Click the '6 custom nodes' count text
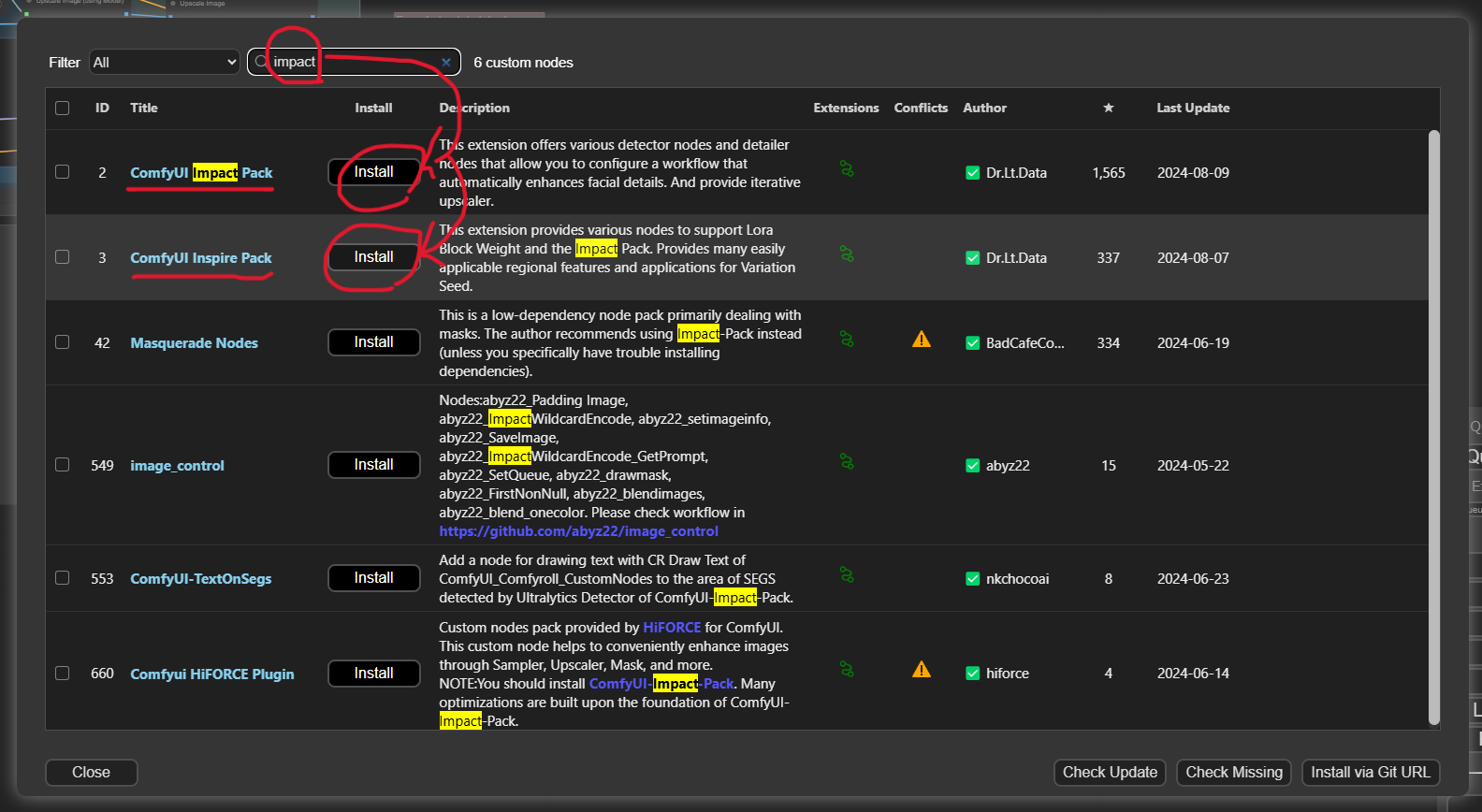1482x812 pixels. (x=523, y=63)
